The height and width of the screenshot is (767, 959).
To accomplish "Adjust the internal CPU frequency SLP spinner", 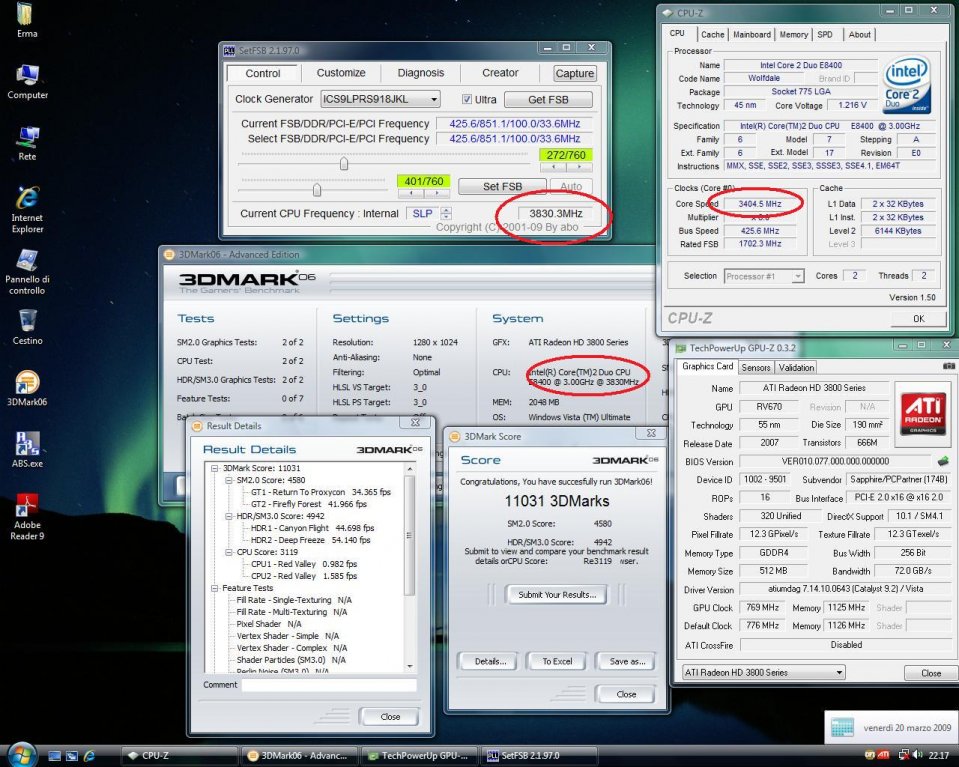I will point(446,213).
